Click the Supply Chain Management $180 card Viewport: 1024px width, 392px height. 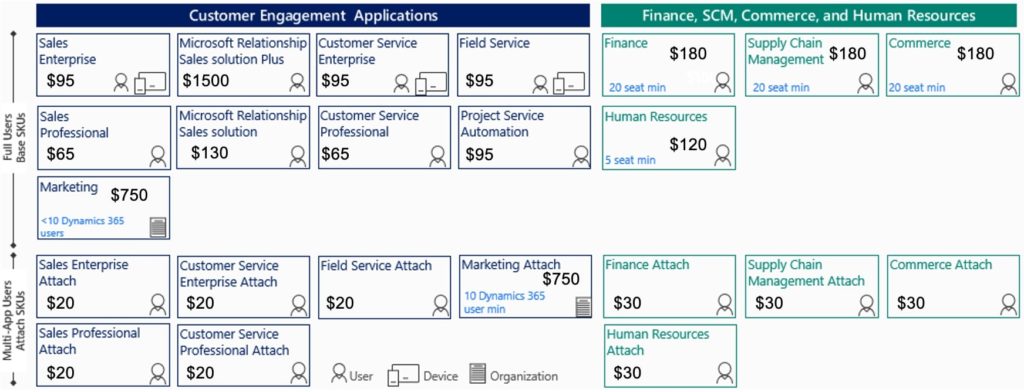(810, 65)
